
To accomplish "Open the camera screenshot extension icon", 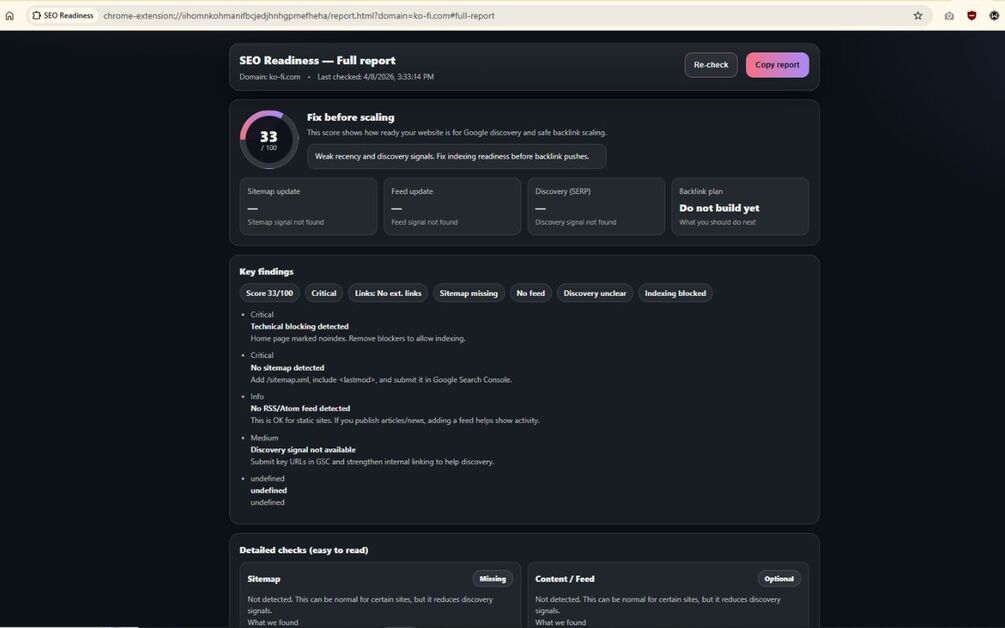I will click(949, 15).
